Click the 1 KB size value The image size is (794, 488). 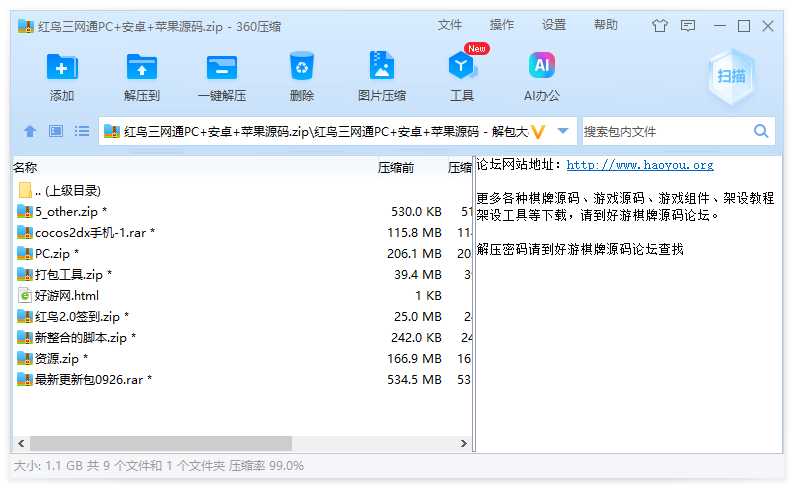[x=428, y=296]
